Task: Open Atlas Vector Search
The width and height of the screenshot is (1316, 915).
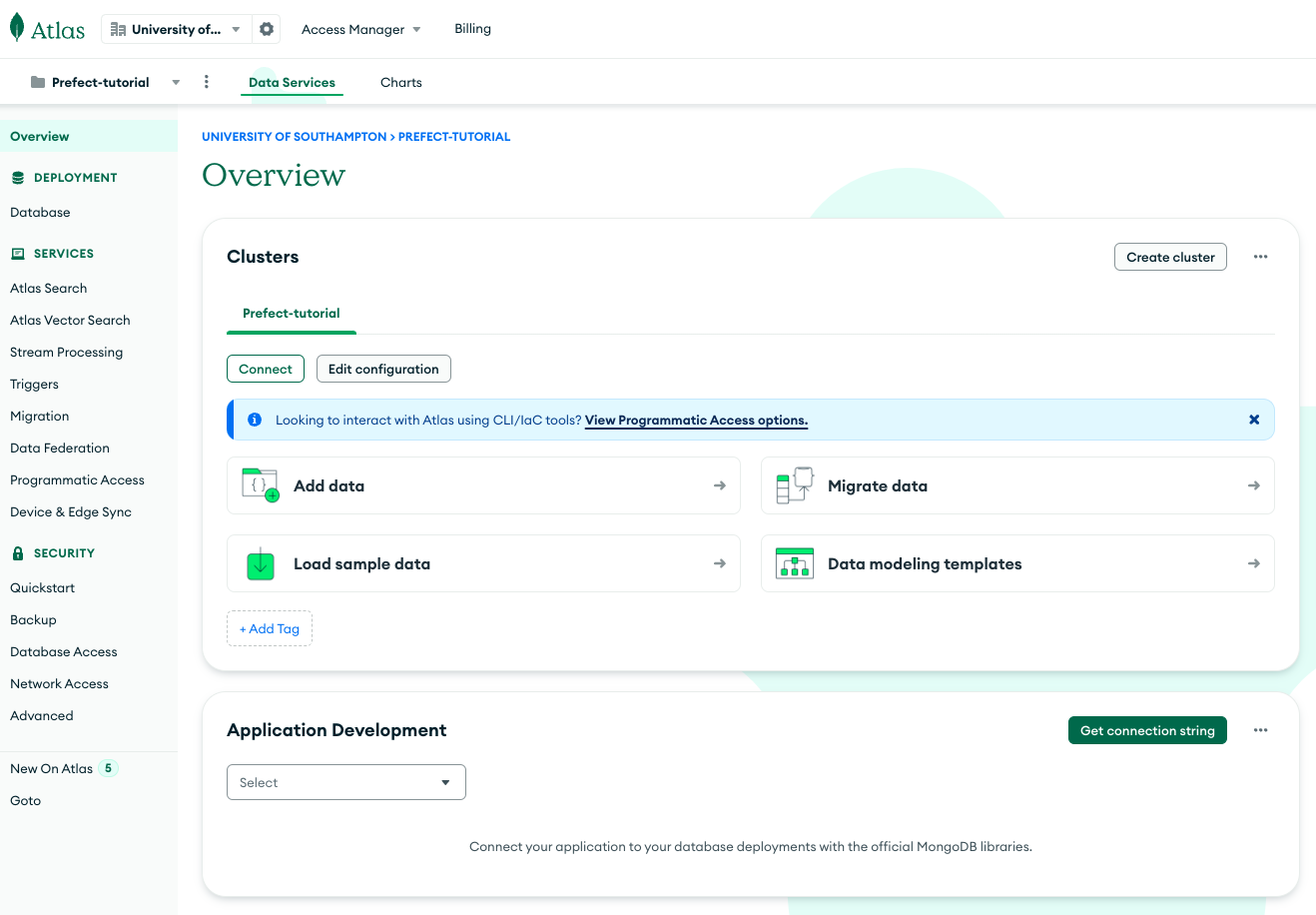Action: click(x=70, y=320)
